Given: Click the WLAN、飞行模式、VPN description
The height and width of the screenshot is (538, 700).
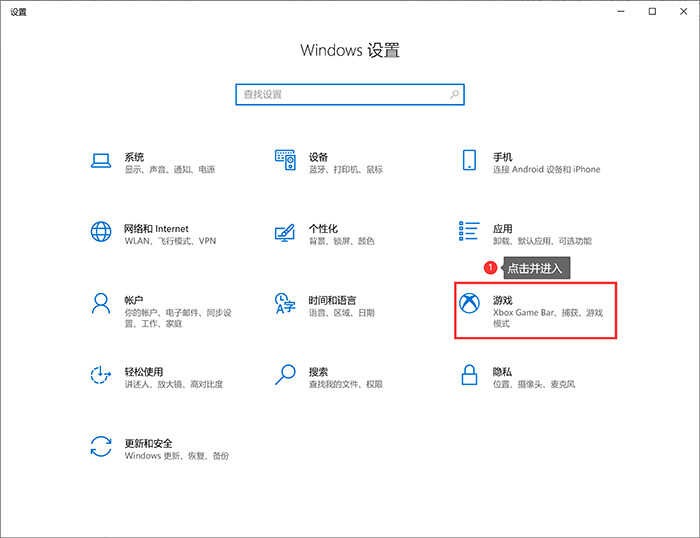Looking at the screenshot, I should coord(170,241).
